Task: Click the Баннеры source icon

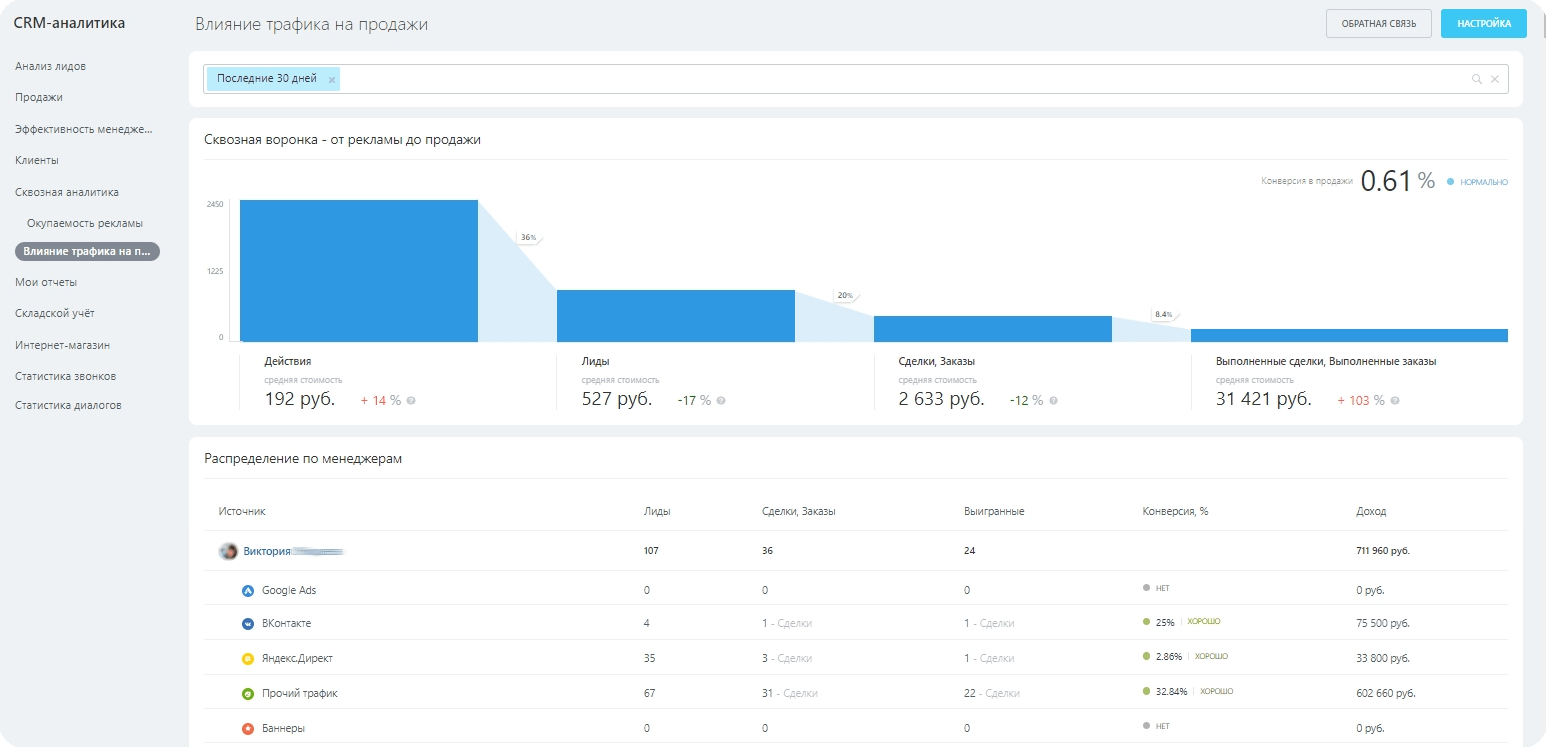Action: [248, 729]
